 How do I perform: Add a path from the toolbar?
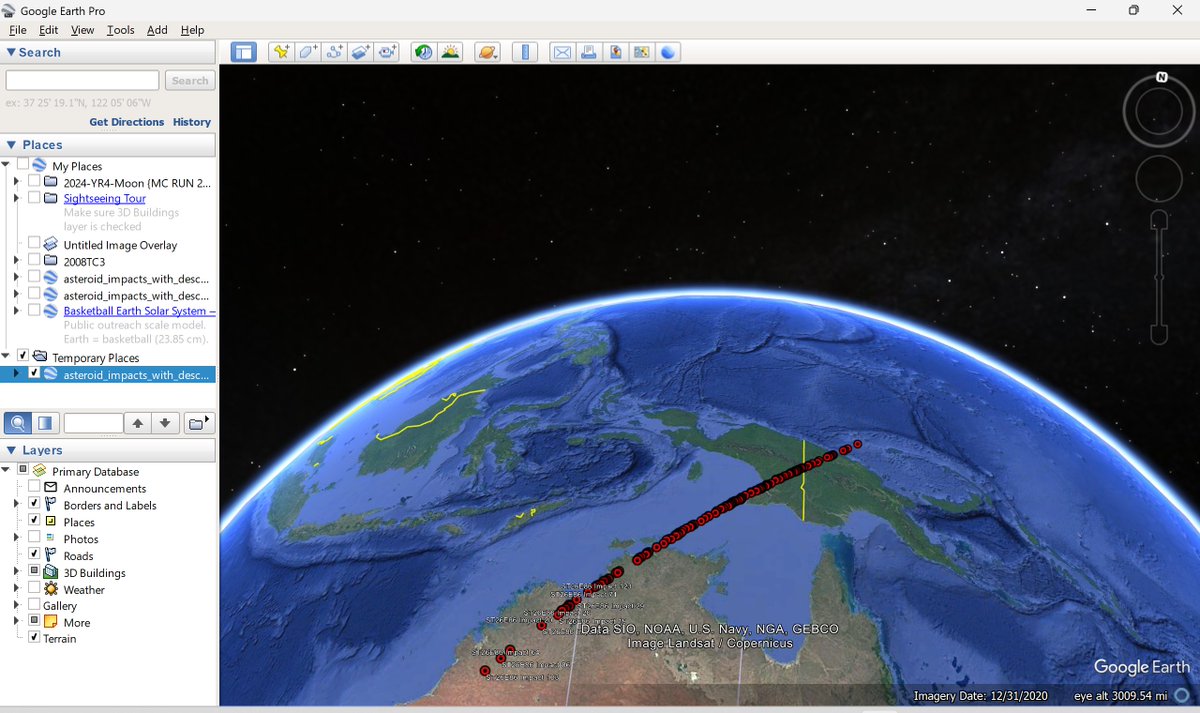click(x=334, y=52)
